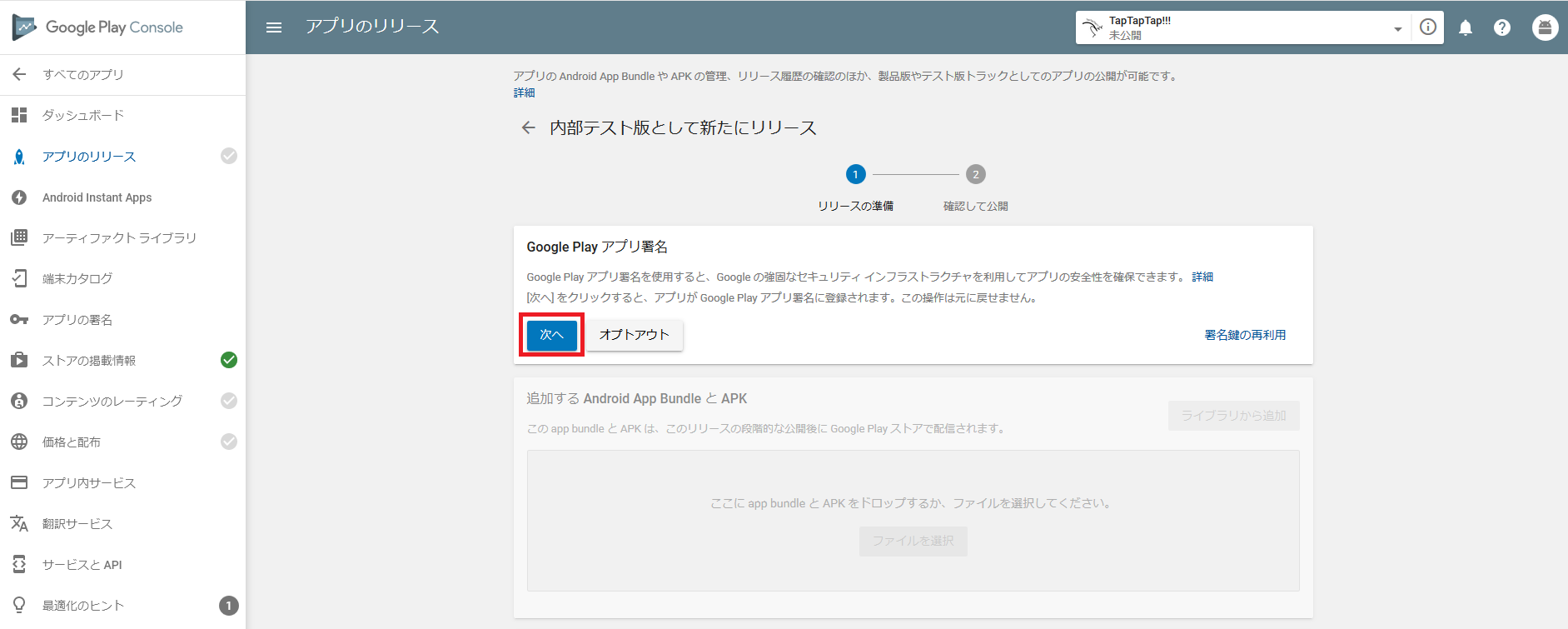Screen dimensions: 1568x629
Task: Click the Google Play アプリ署名 heading
Action: [597, 247]
